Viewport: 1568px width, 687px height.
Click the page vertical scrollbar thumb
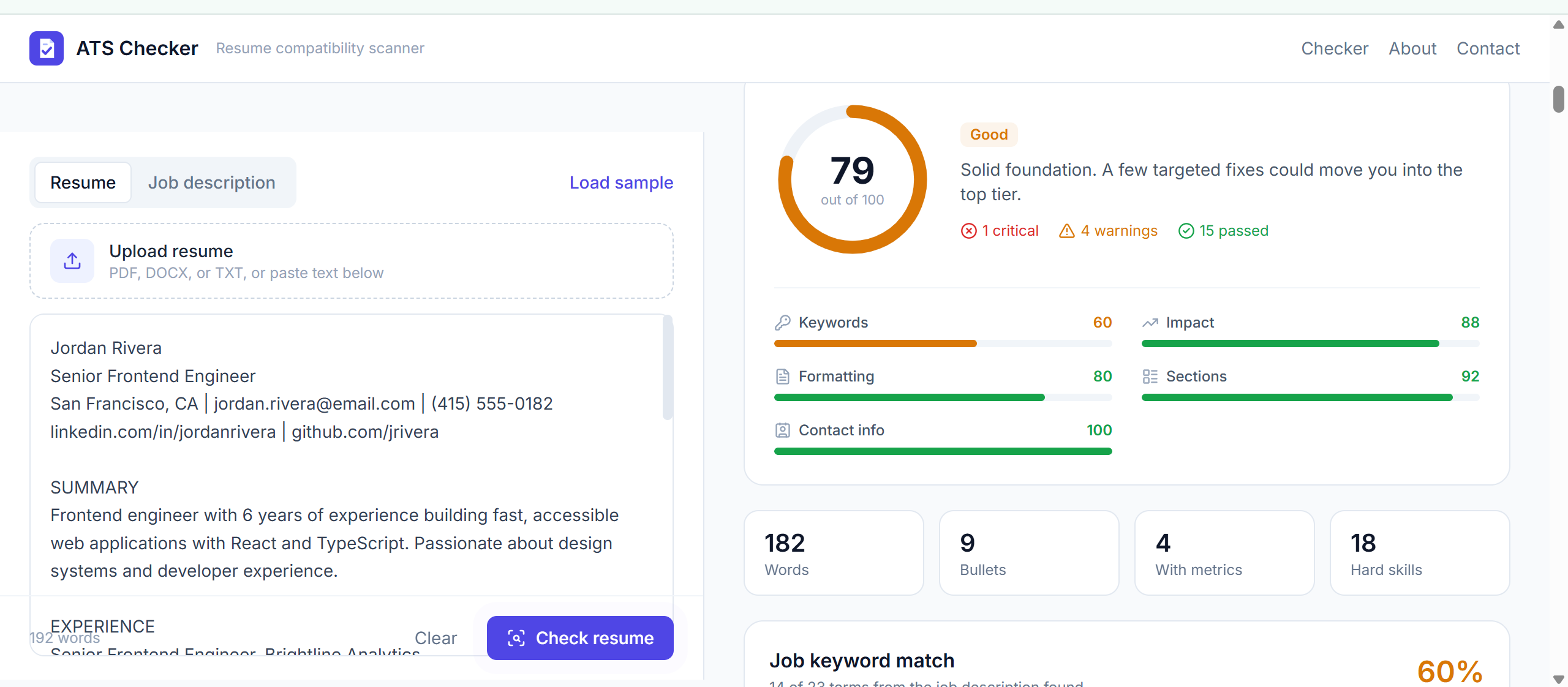(1559, 99)
